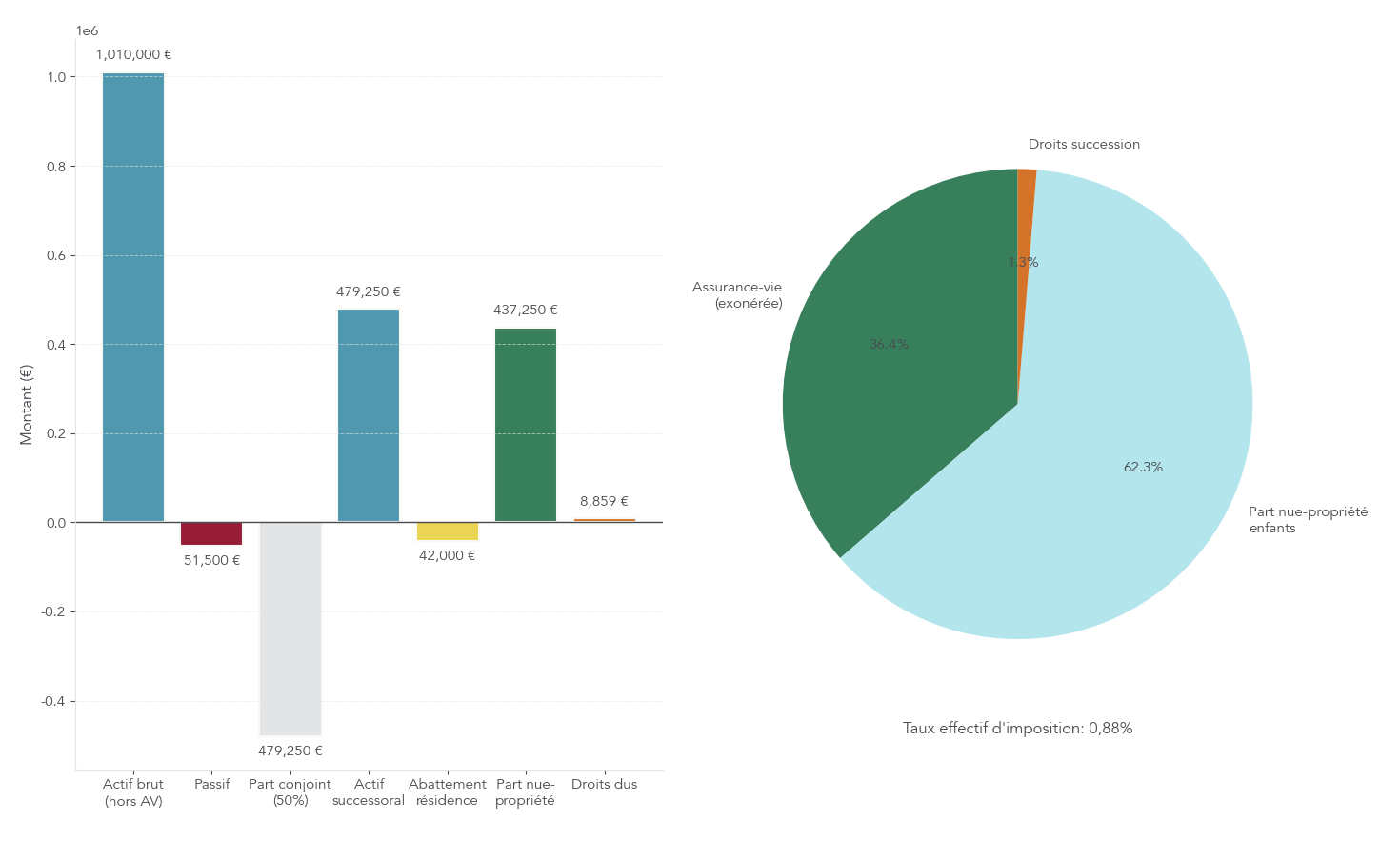Click the 8,859 € value label
The image size is (1400, 842).
(x=605, y=502)
